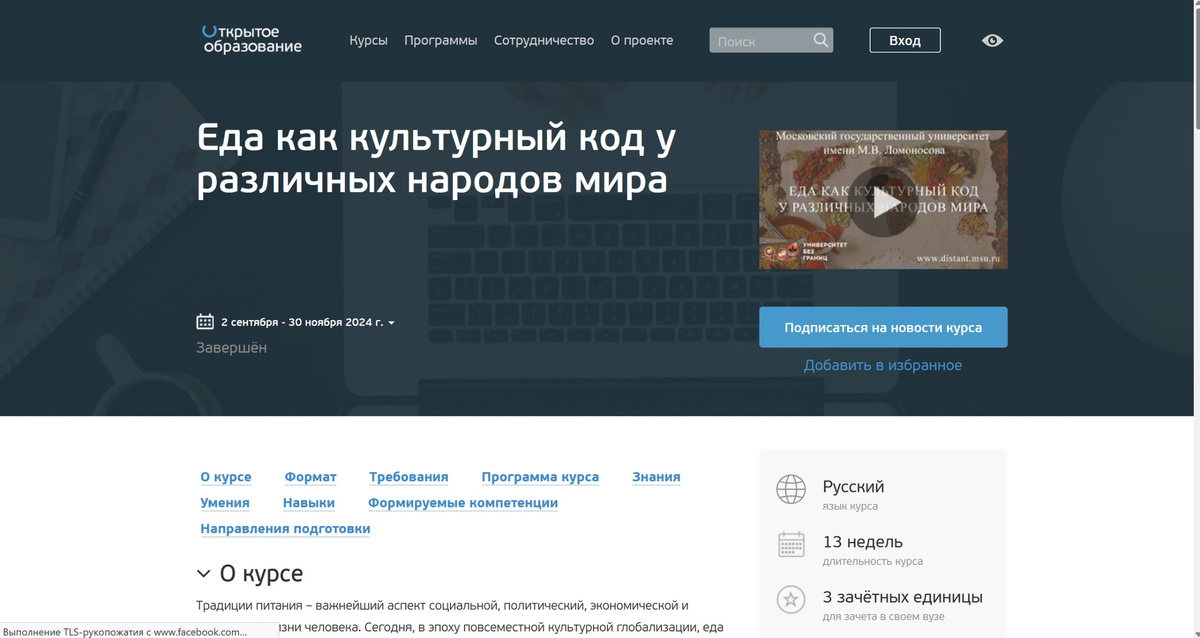Open the Формируемые компетенции link

463,503
